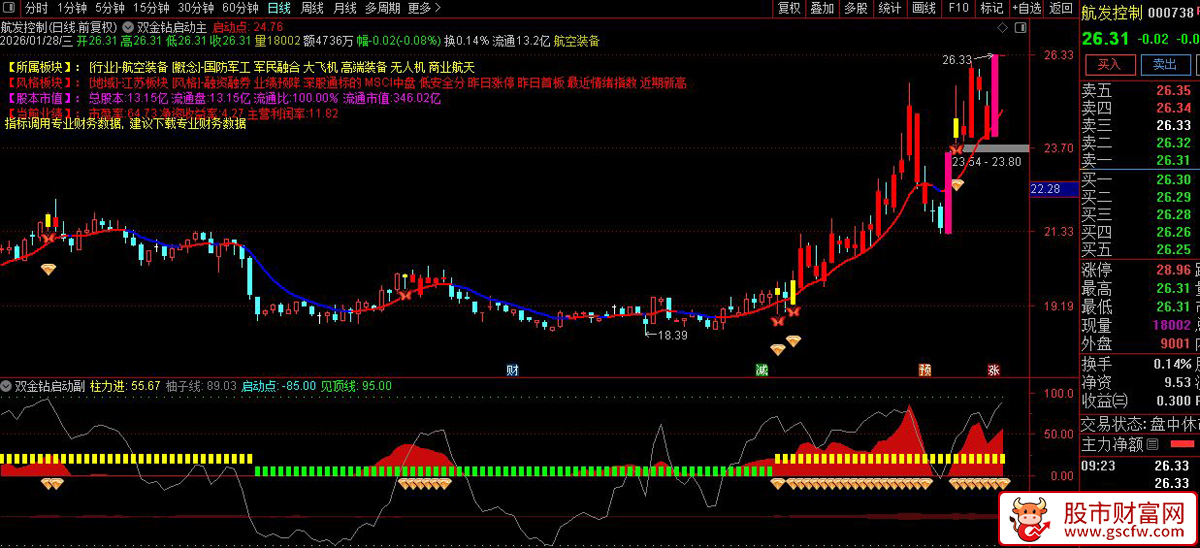Click the 标记 mark tool
This screenshot has width=1200, height=548.
pos(991,8)
